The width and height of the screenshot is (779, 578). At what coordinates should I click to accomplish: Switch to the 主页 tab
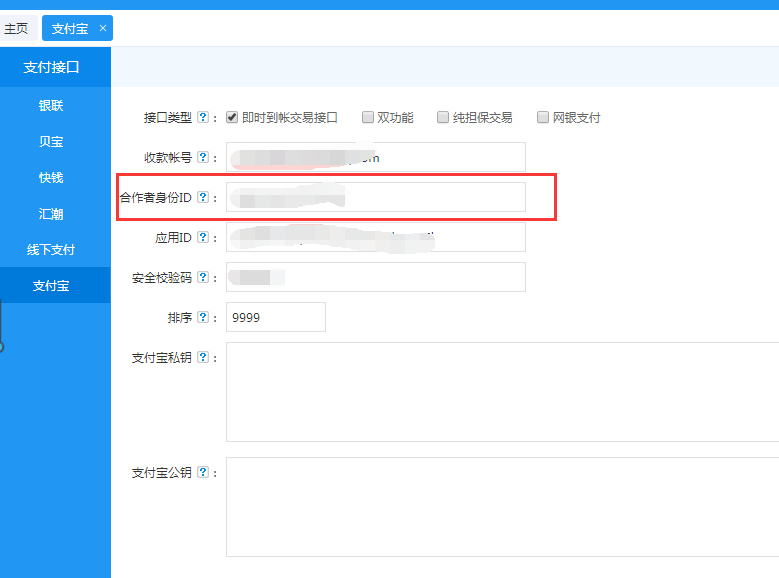point(17,28)
